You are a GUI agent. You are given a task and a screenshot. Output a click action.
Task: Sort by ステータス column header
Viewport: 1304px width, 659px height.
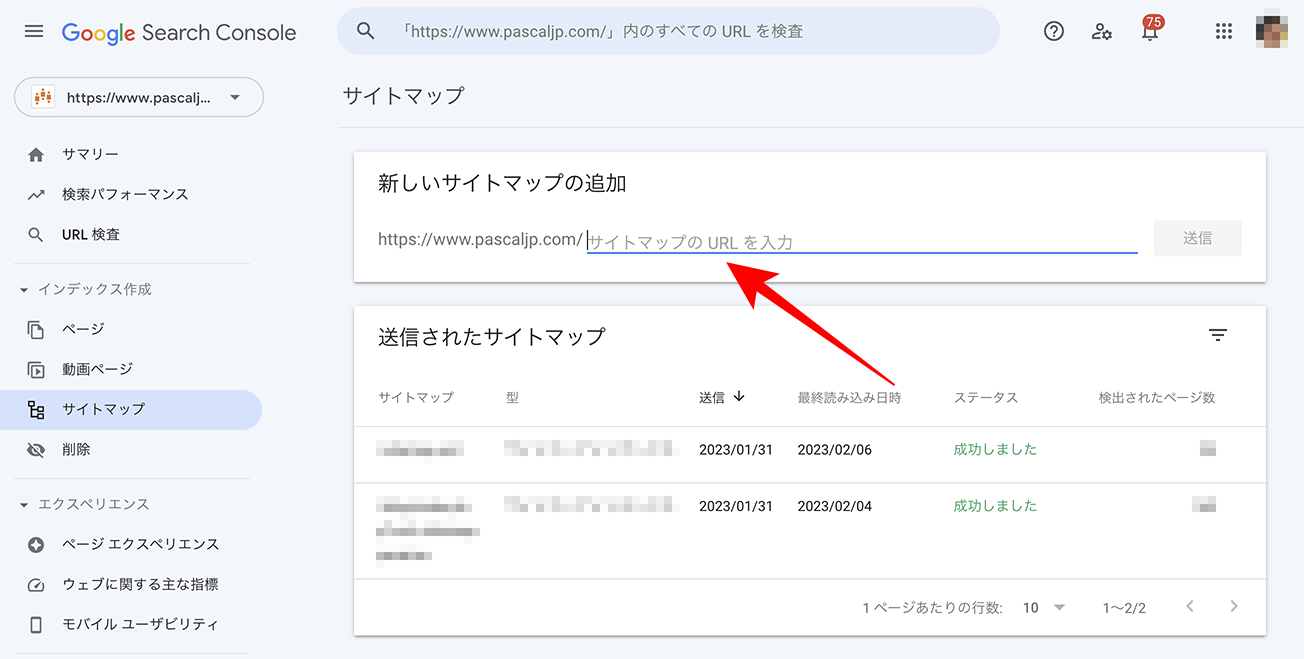(x=986, y=397)
